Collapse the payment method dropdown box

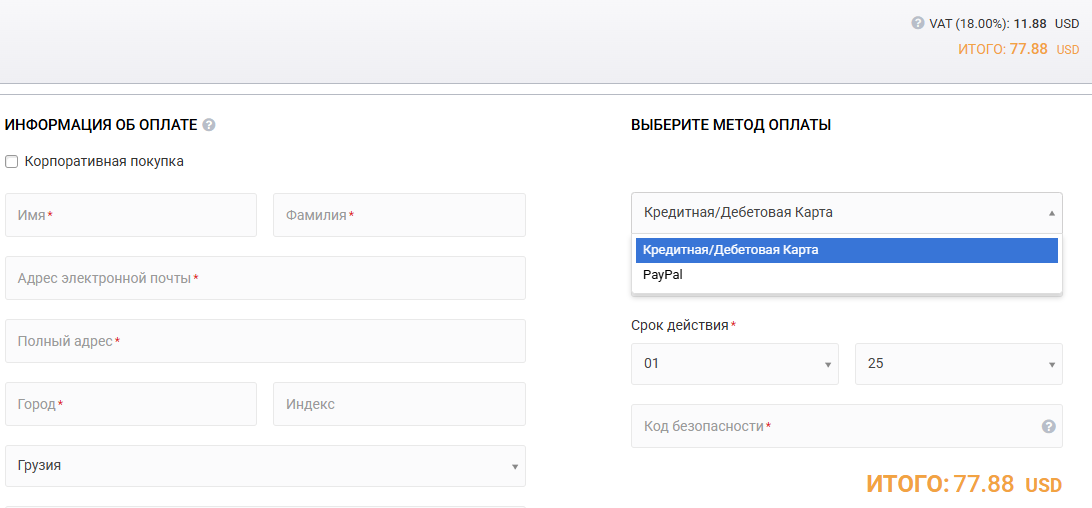tap(846, 212)
